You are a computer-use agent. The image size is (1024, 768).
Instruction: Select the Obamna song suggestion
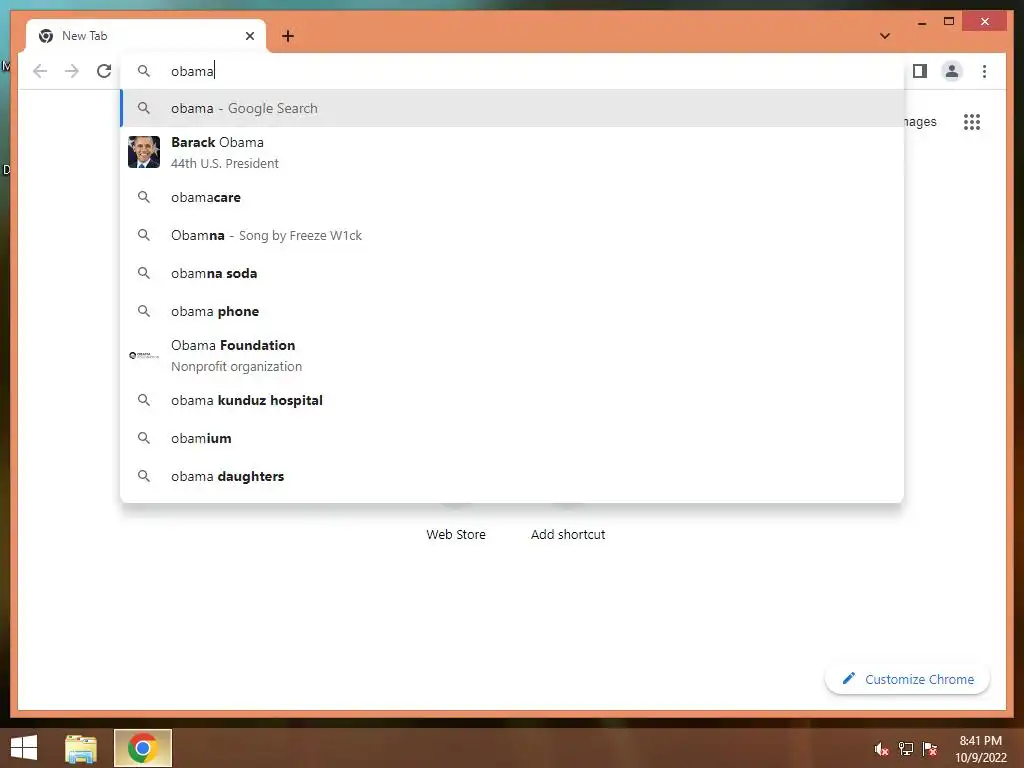tap(513, 235)
